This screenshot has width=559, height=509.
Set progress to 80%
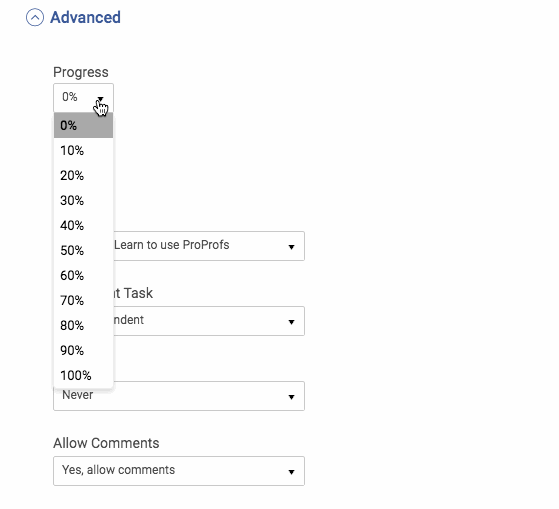(x=83, y=325)
